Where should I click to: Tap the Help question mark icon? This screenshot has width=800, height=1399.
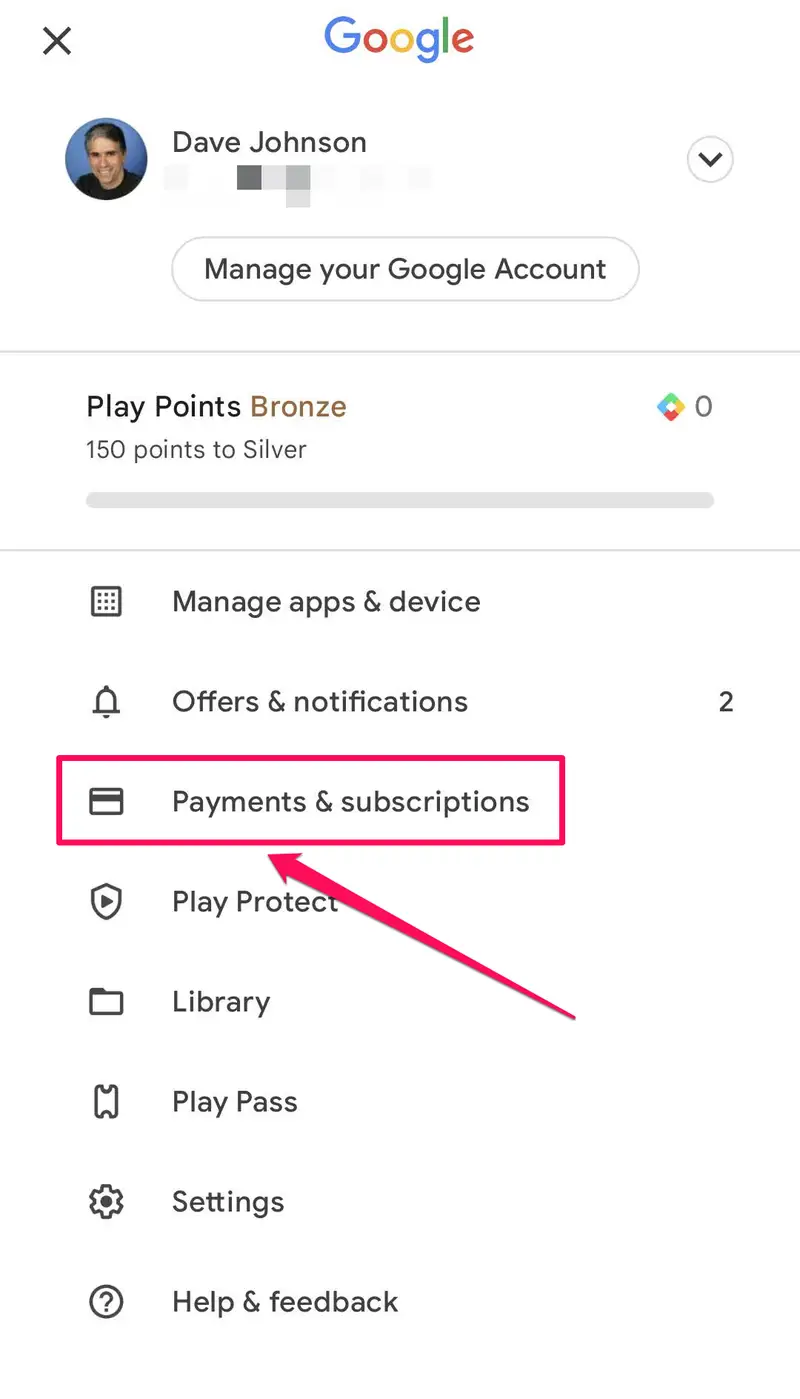point(106,1302)
